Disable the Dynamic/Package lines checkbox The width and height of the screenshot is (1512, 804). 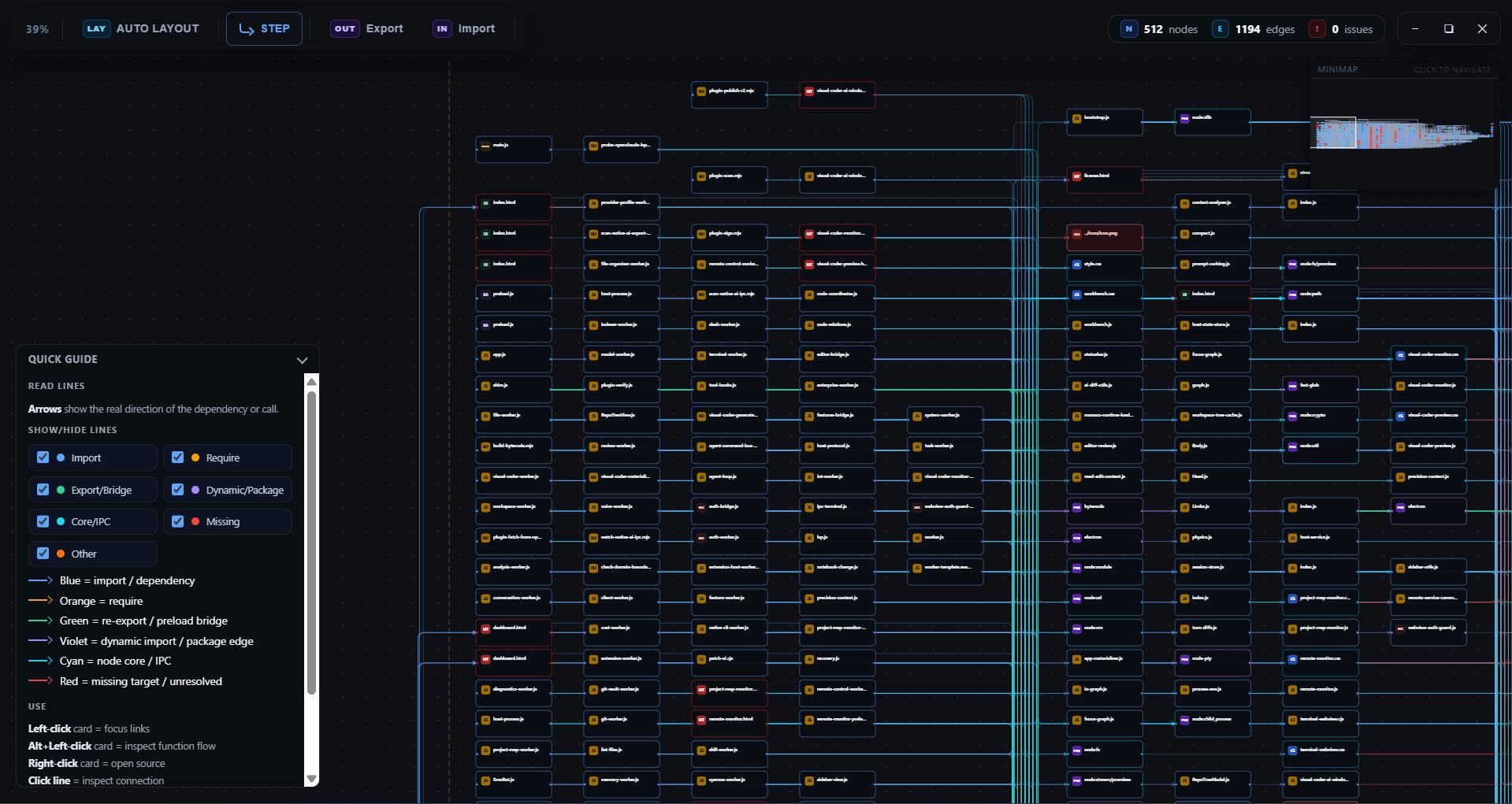[178, 490]
